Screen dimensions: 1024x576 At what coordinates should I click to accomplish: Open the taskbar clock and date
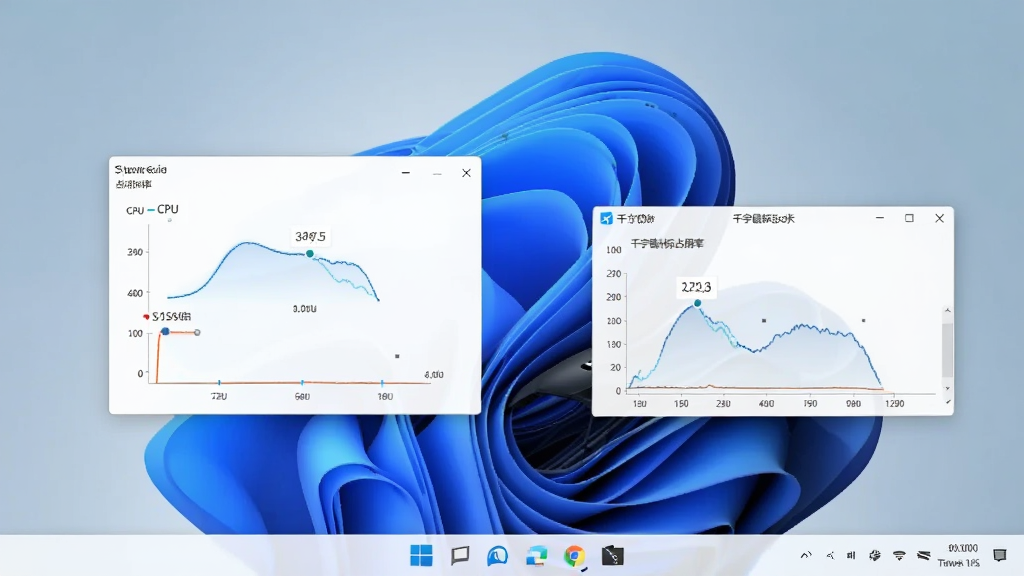(x=960, y=556)
